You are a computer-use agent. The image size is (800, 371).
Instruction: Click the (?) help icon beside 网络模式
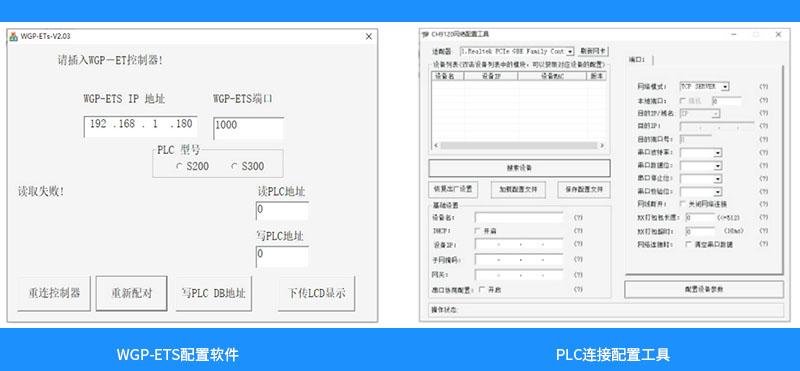[x=763, y=87]
